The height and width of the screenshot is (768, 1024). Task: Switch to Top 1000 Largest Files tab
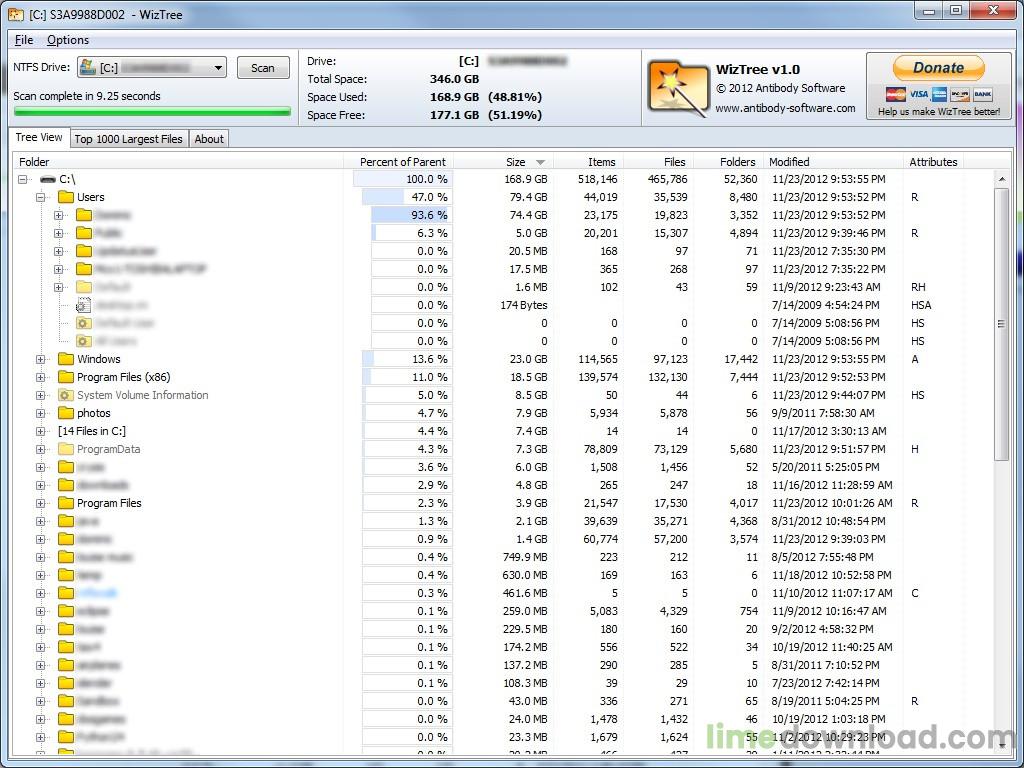coord(128,139)
